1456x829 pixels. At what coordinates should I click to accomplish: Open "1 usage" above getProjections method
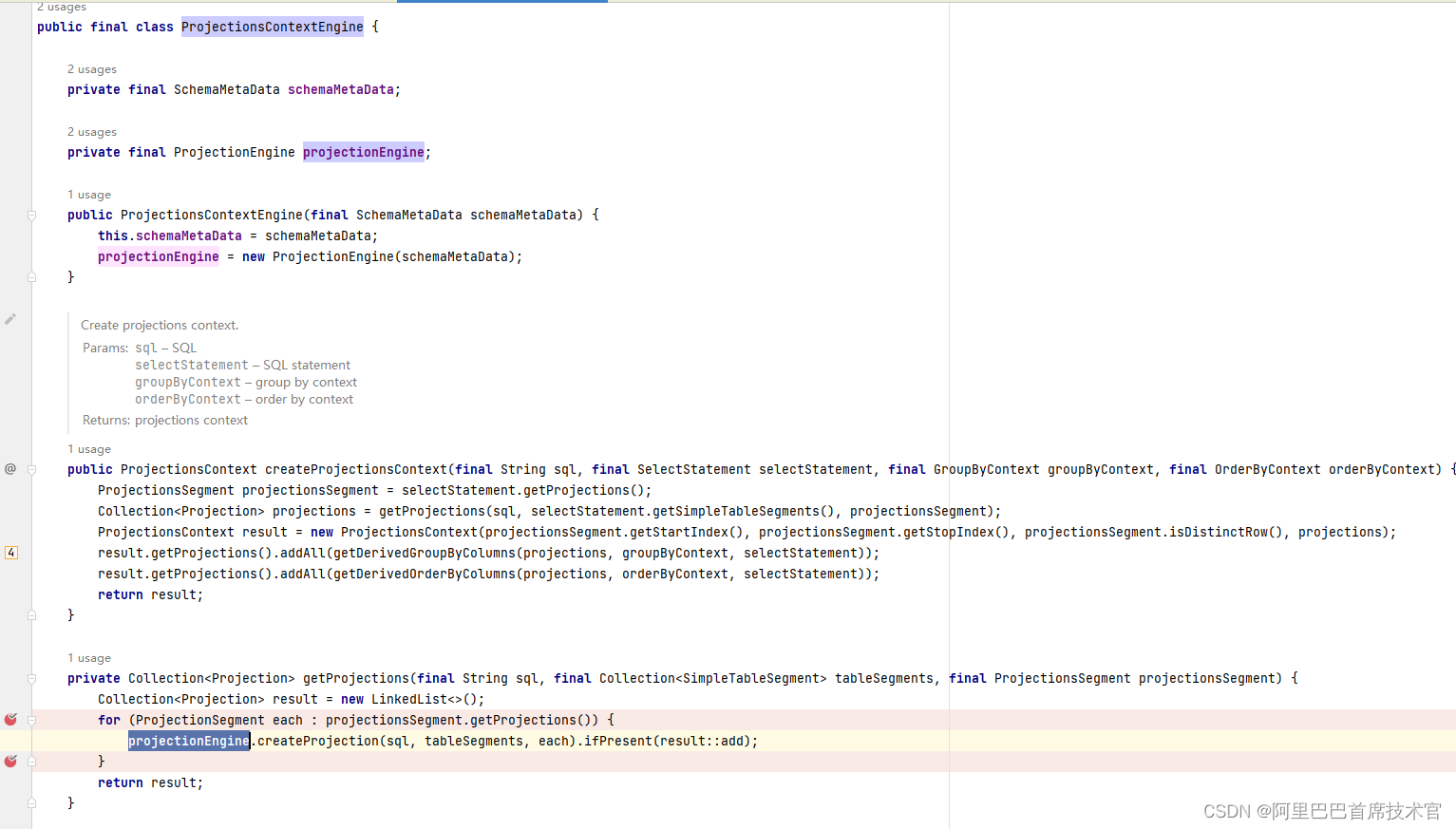[x=88, y=657]
